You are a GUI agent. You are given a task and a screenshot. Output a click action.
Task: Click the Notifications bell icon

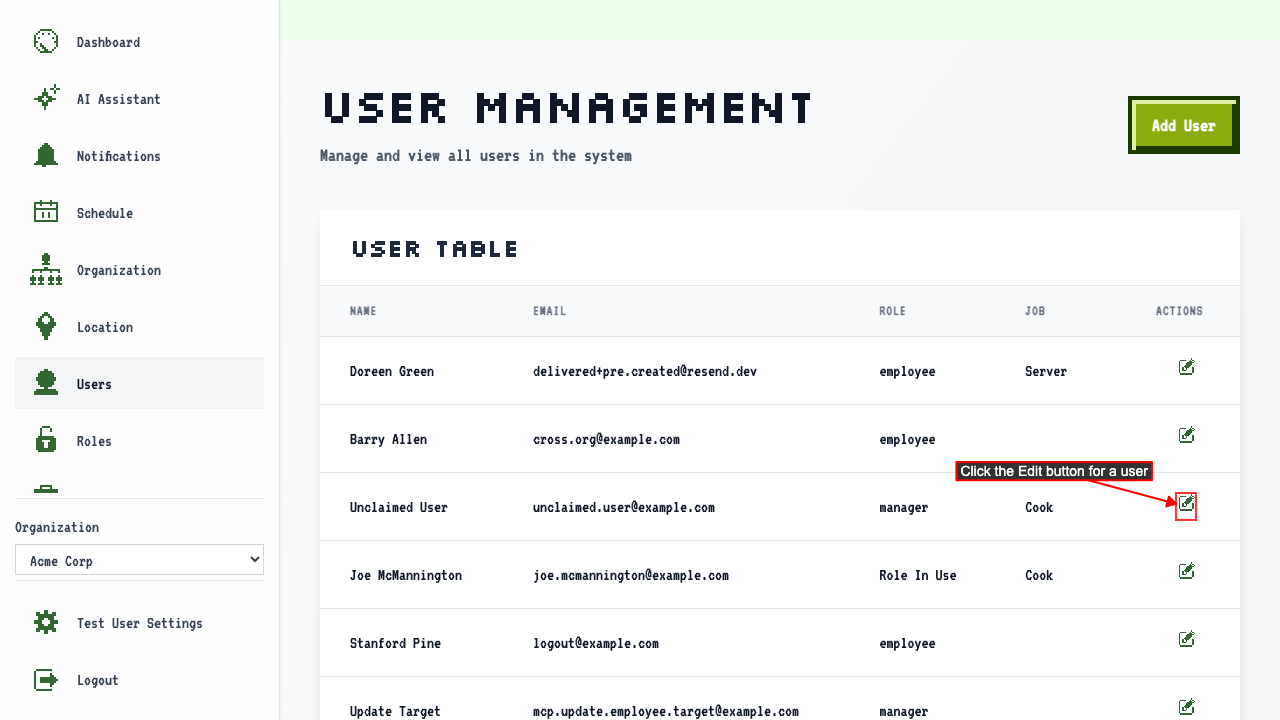tap(46, 156)
